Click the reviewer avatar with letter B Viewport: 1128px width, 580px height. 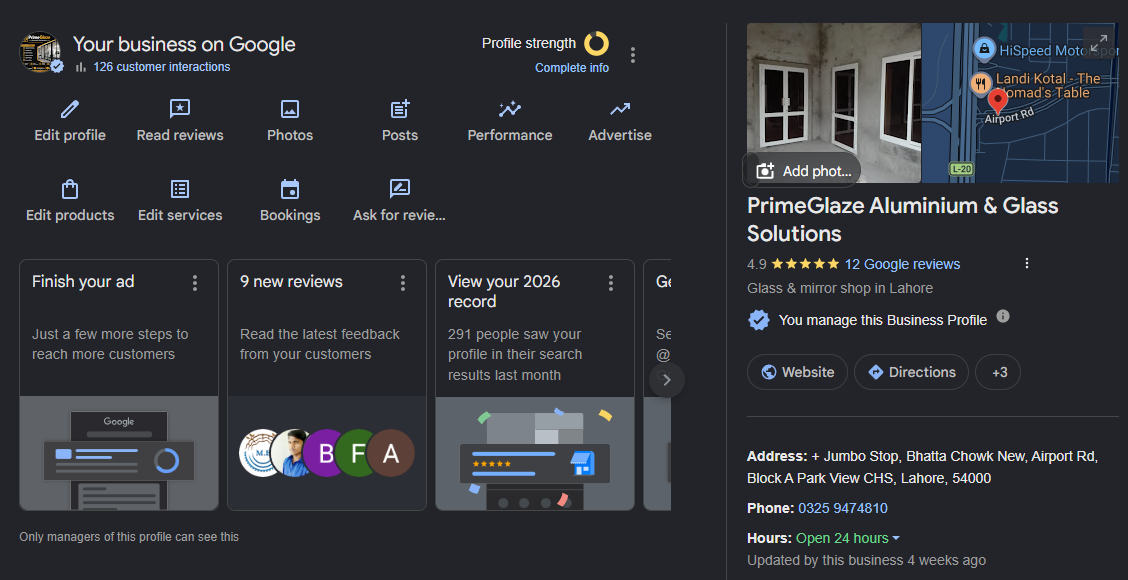click(x=325, y=453)
